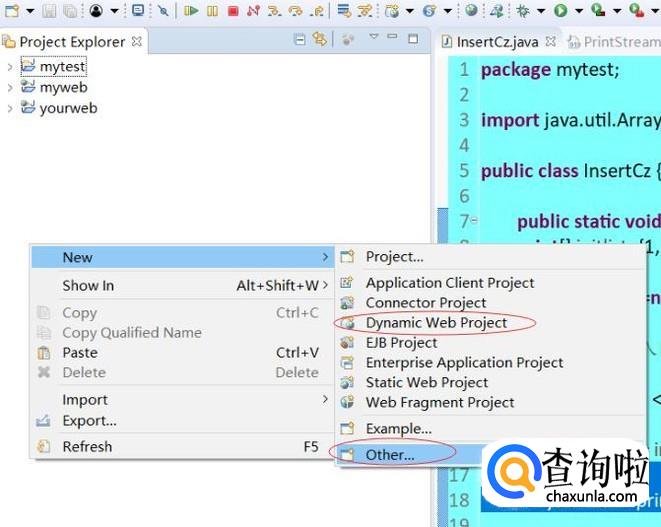Click the Use Step Filters icon
661x527 pixels.
click(365, 11)
